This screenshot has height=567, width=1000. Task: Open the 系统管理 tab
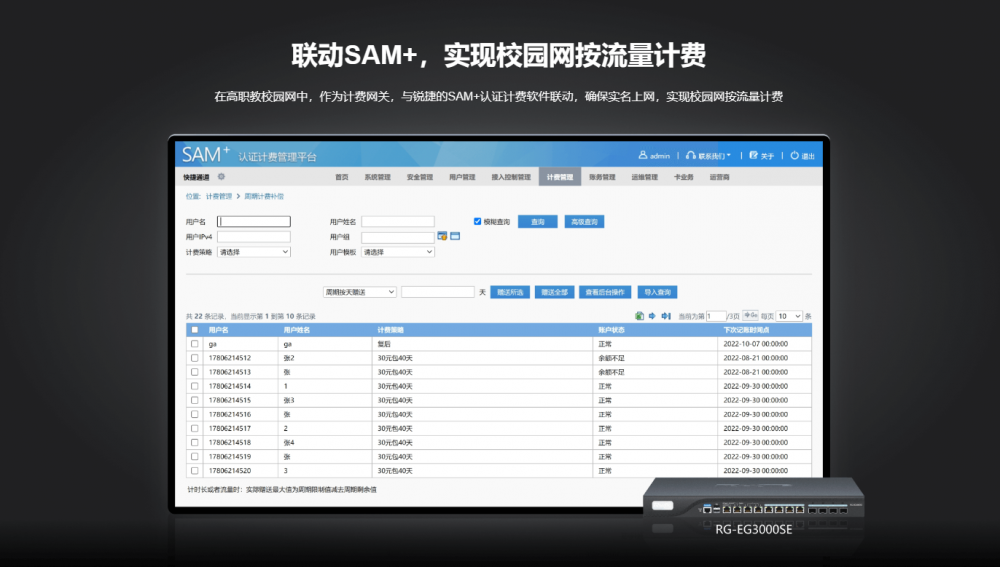coord(378,177)
